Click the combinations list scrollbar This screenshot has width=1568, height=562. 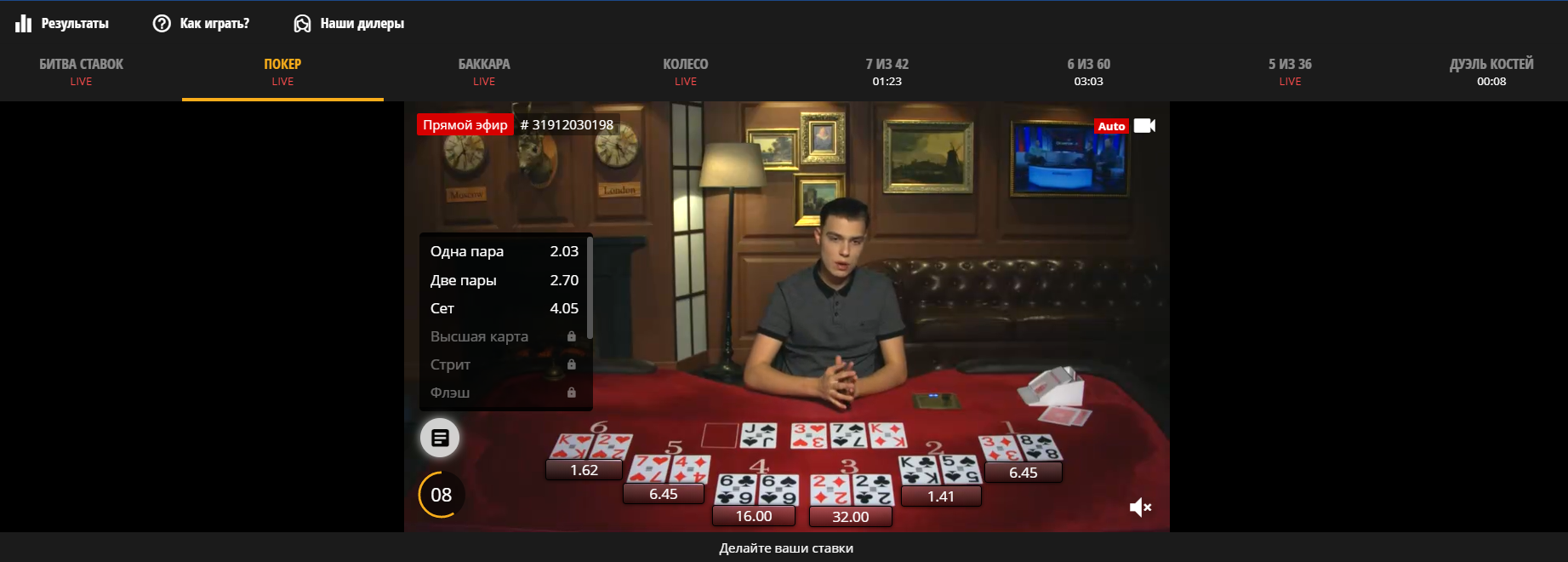pos(590,288)
